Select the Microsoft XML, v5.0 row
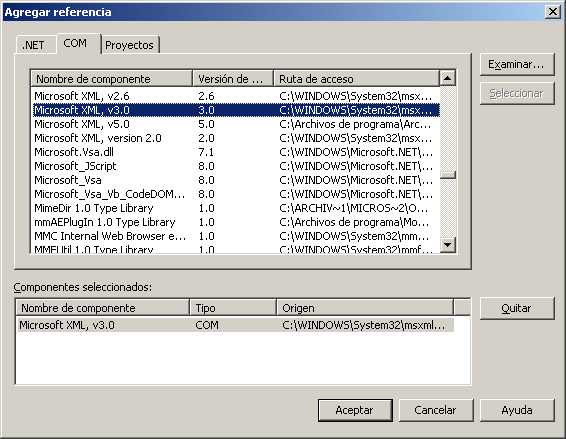Viewport: 566px width, 439px height. coord(236,124)
